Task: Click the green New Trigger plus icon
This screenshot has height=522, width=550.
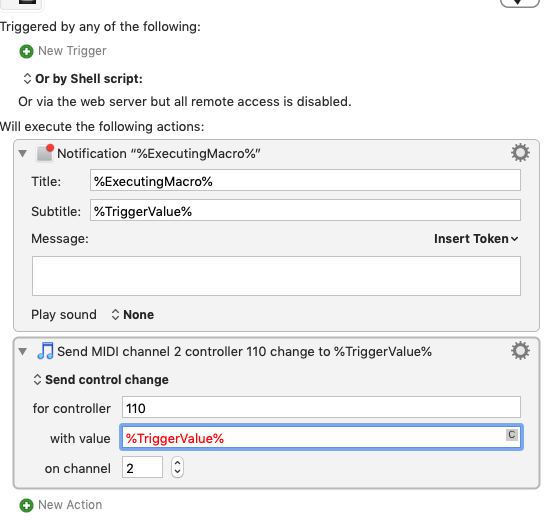Action: [x=26, y=51]
